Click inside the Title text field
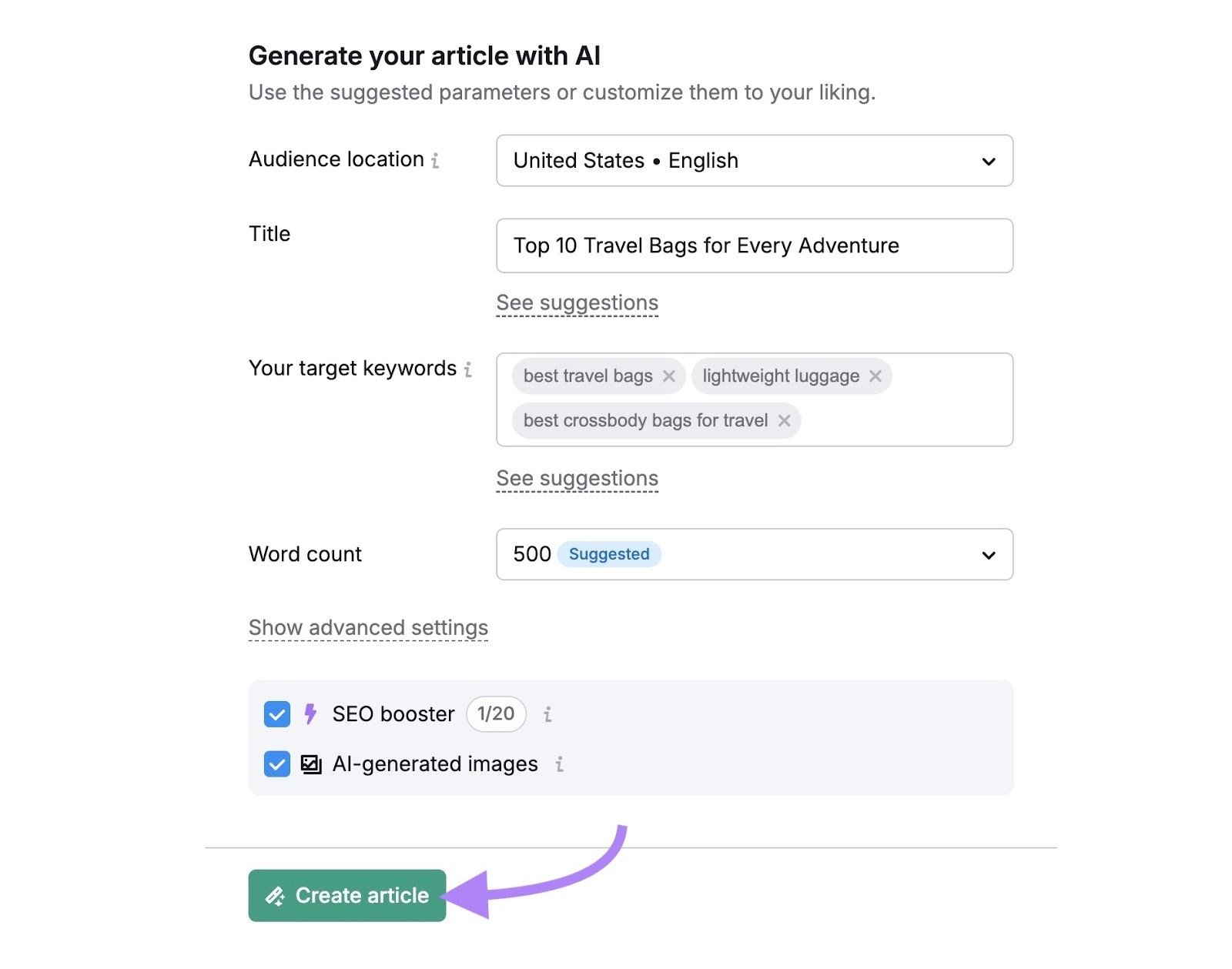The width and height of the screenshot is (1232, 969). 754,246
